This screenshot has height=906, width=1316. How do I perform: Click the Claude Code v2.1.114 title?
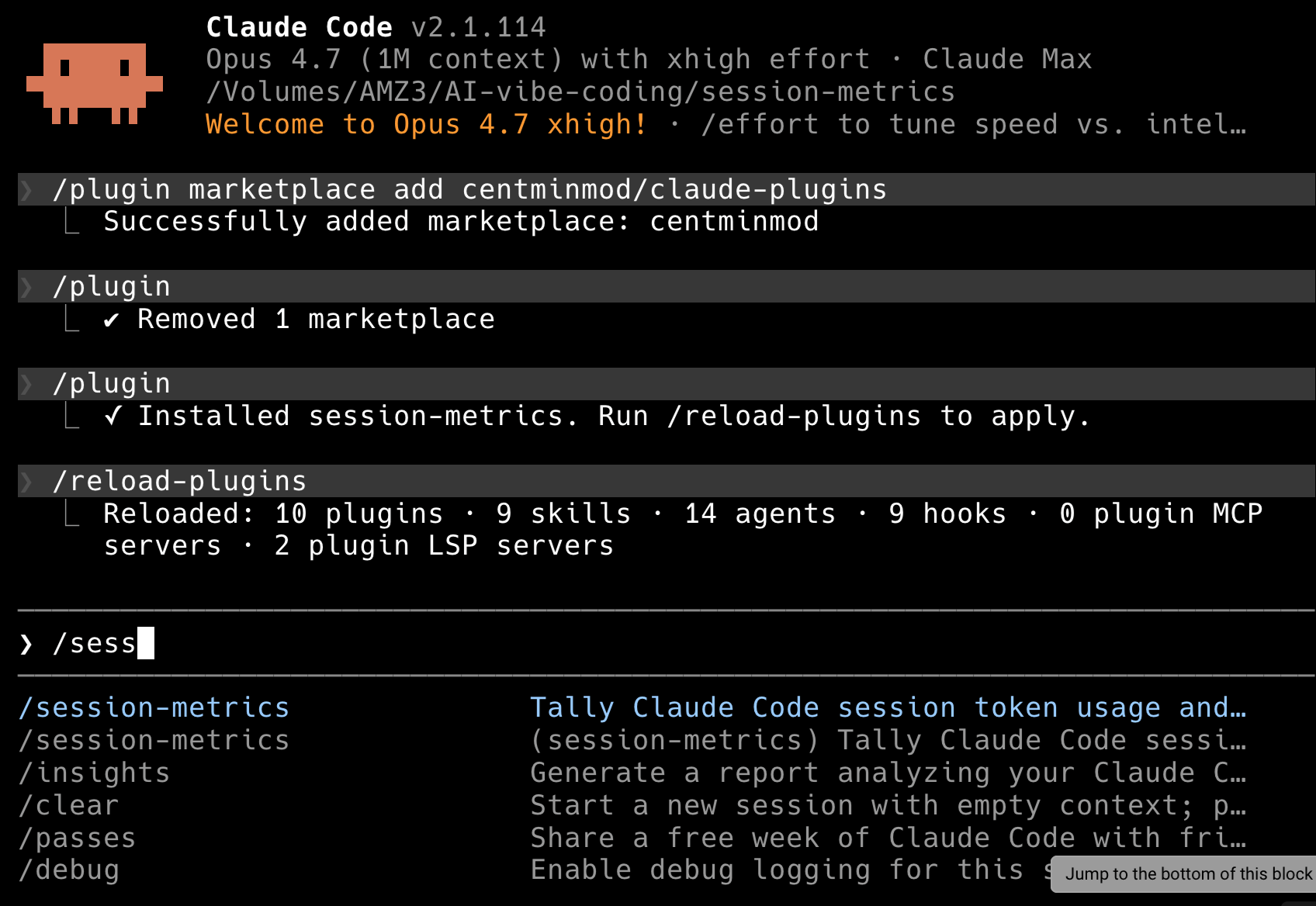click(x=376, y=27)
